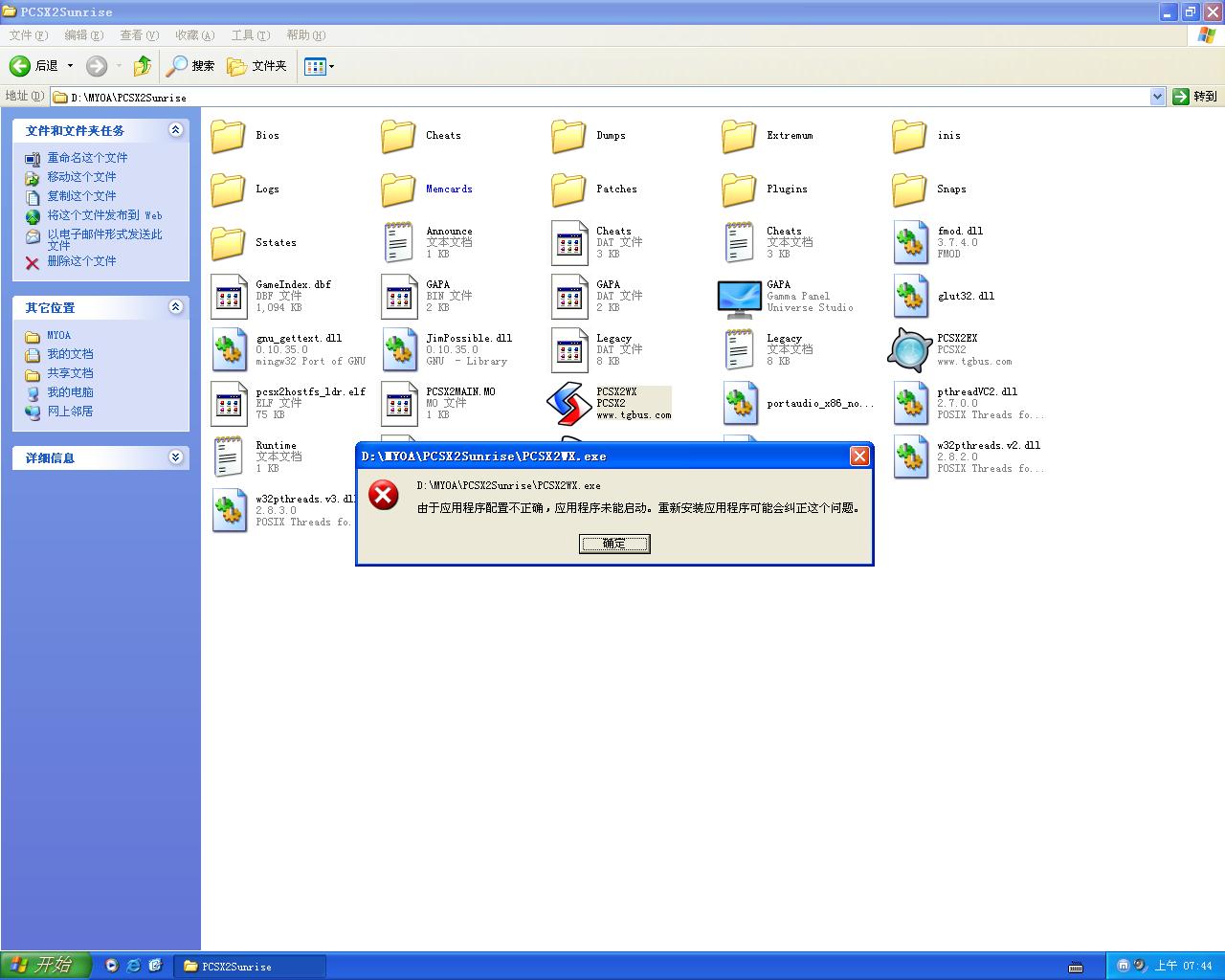Image resolution: width=1225 pixels, height=980 pixels.
Task: Select the PCSX2WX application icon
Action: [x=568, y=404]
